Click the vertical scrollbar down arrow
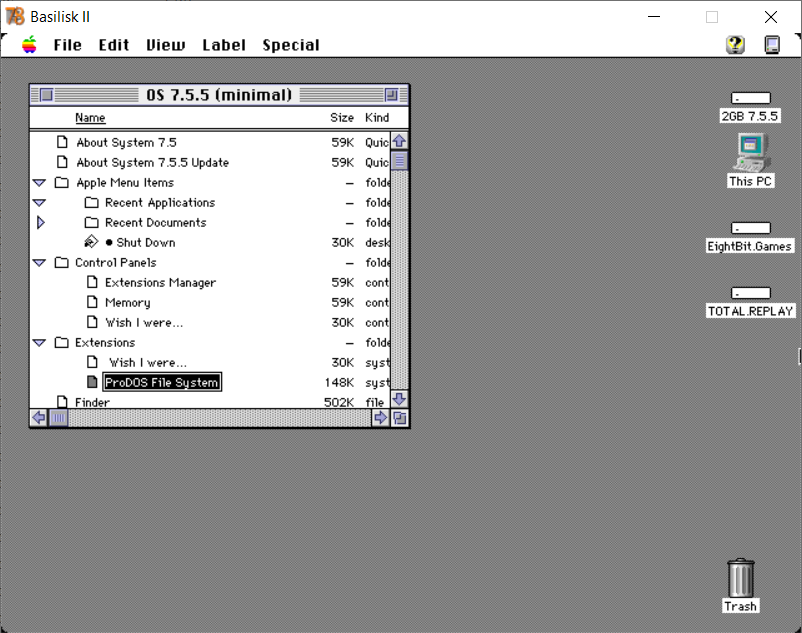802x633 pixels. pyautogui.click(x=399, y=399)
